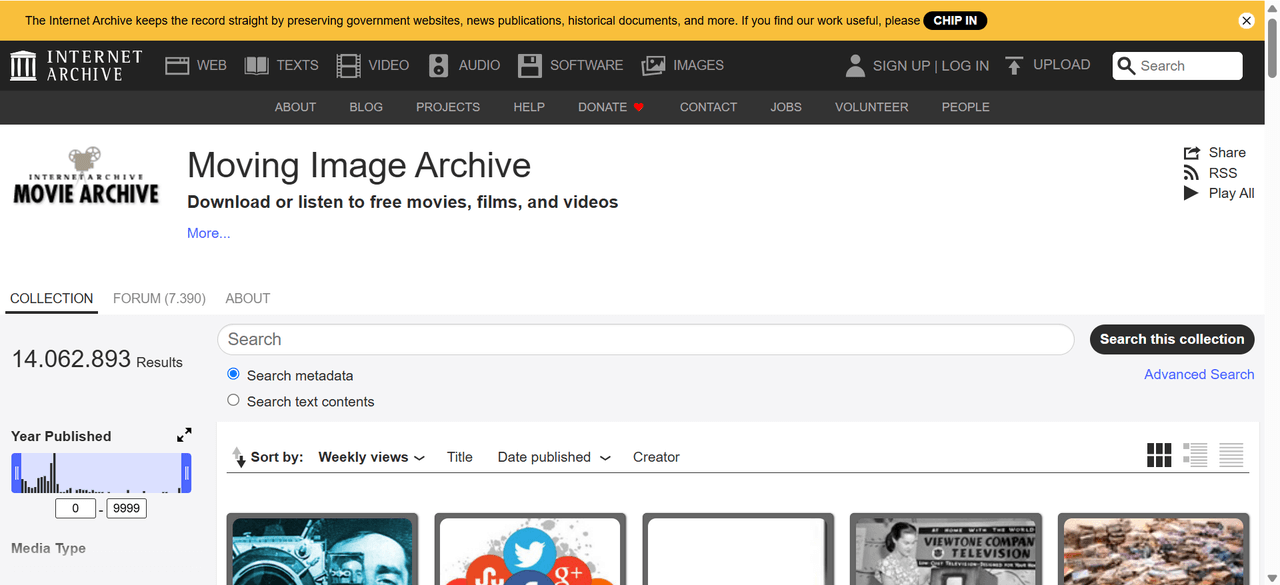Click the user avatar icon
The image size is (1280, 585).
pyautogui.click(x=855, y=66)
